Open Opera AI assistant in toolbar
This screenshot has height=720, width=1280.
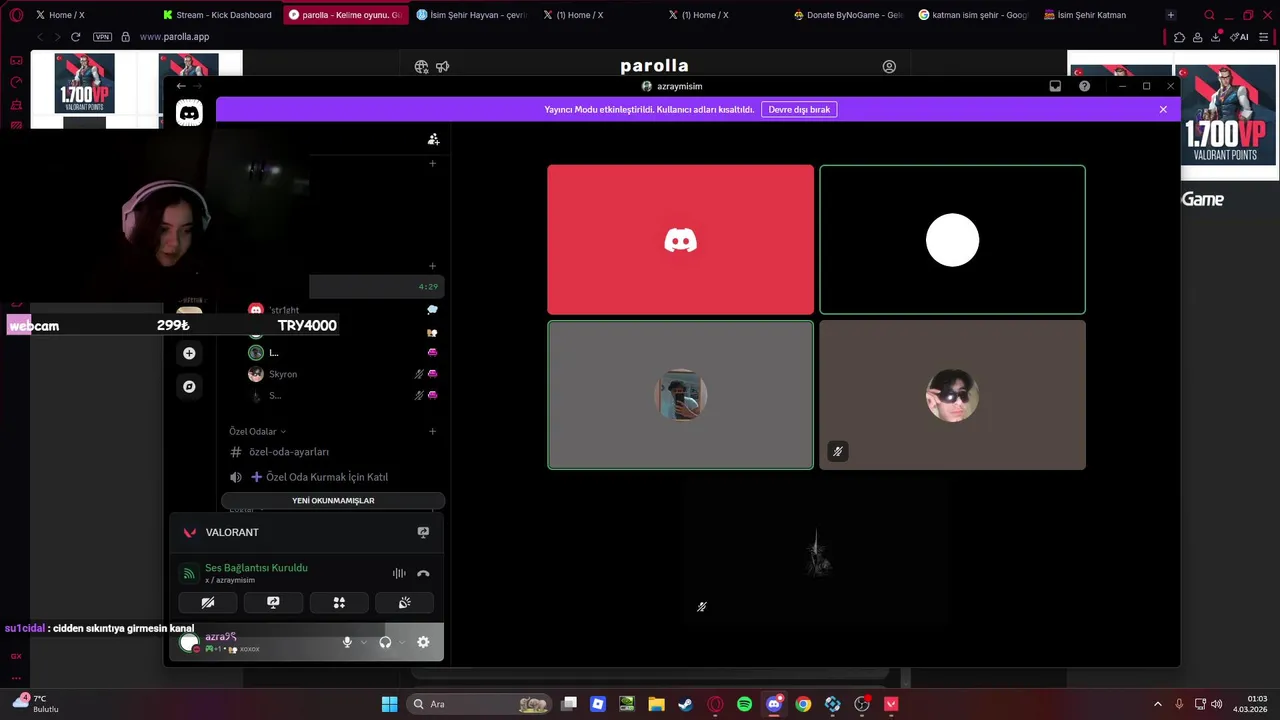(x=1240, y=37)
